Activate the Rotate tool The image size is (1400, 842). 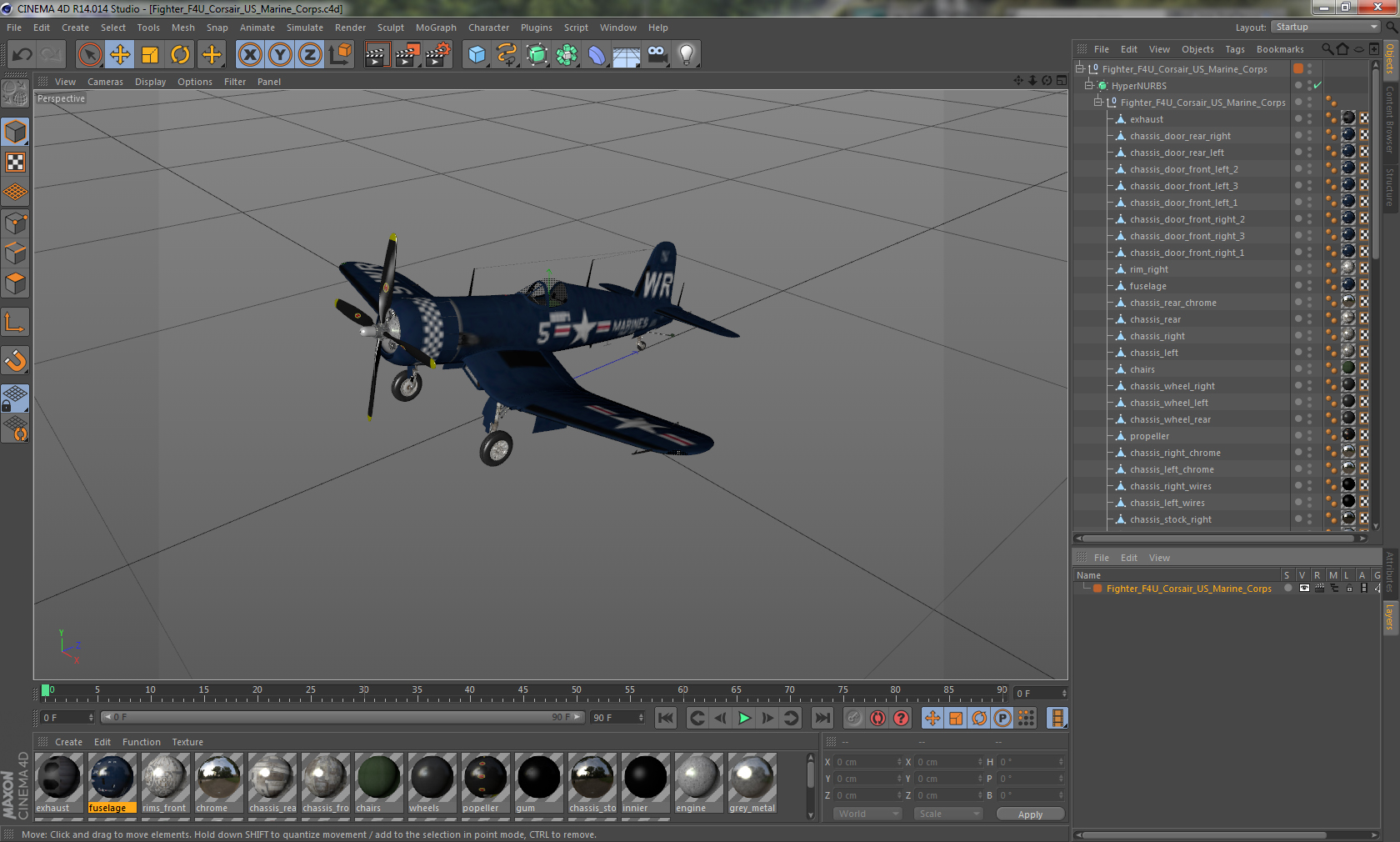[180, 55]
